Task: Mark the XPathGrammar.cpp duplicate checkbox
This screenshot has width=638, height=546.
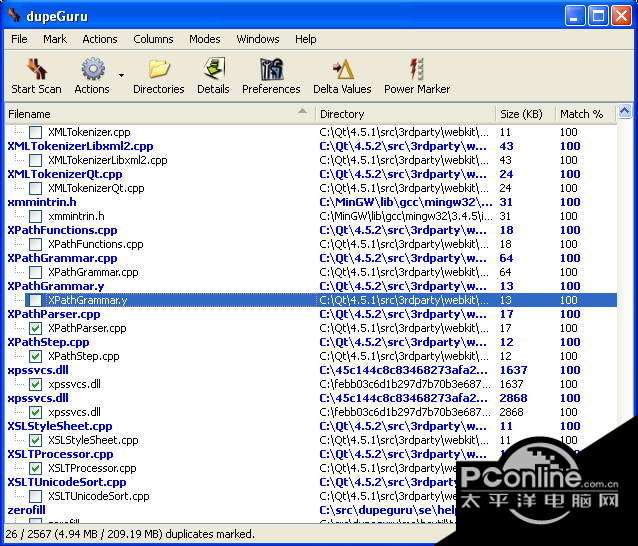Action: pyautogui.click(x=36, y=272)
